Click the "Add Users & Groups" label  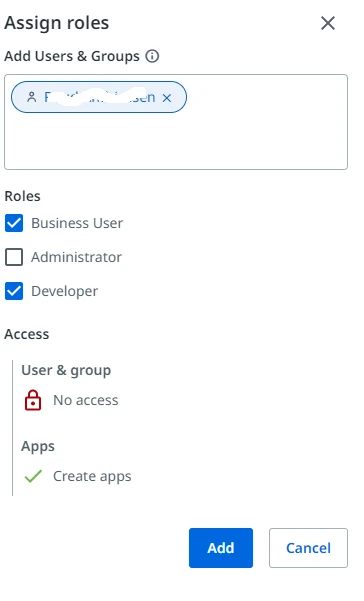pos(72,56)
